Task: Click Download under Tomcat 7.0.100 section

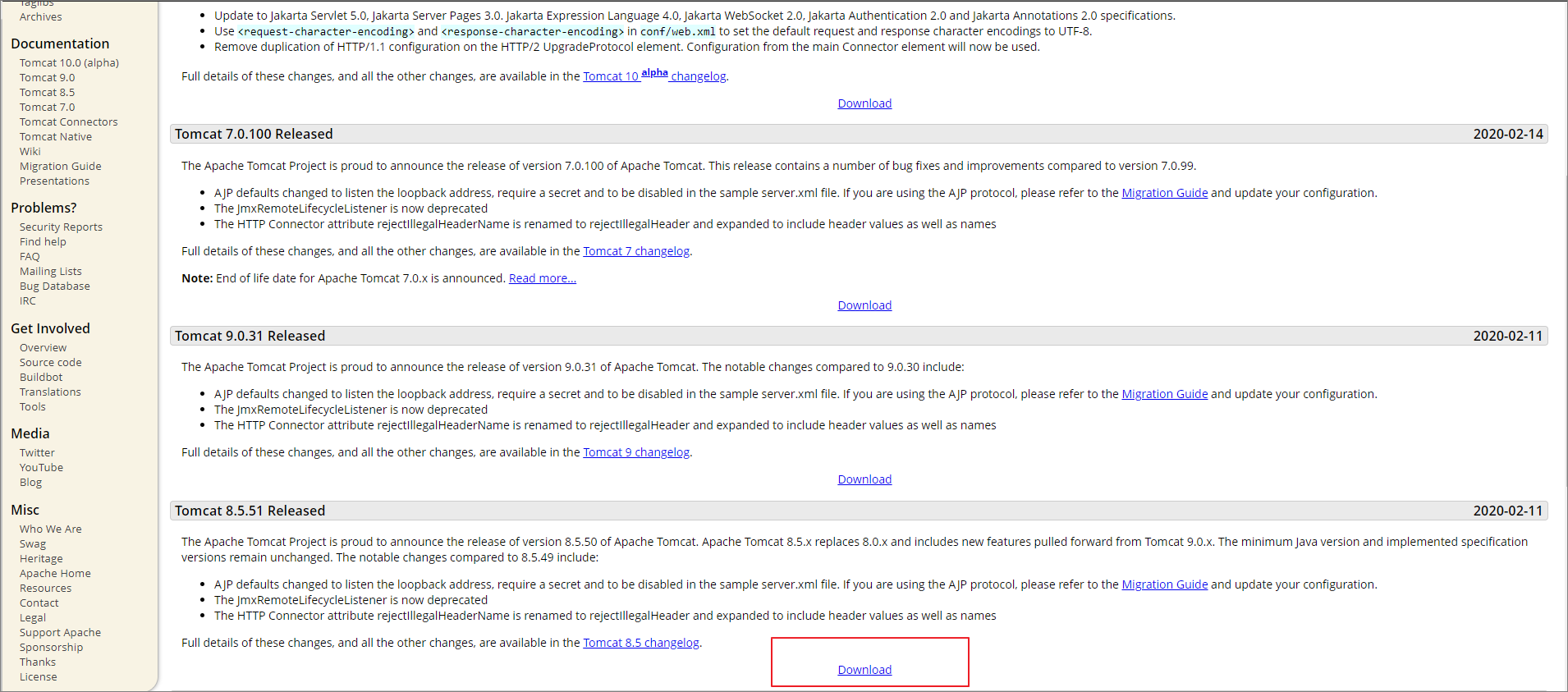Action: click(x=864, y=305)
